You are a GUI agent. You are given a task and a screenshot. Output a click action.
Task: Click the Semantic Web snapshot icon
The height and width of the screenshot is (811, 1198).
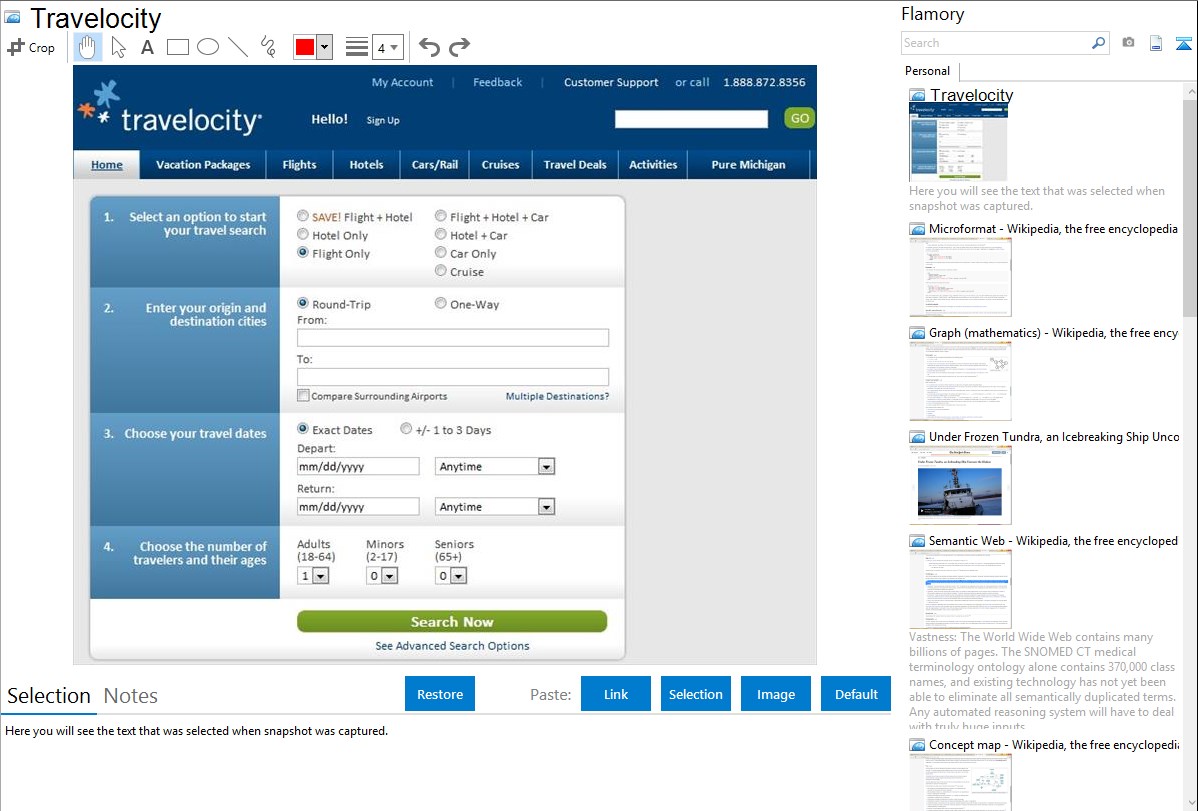[917, 540]
